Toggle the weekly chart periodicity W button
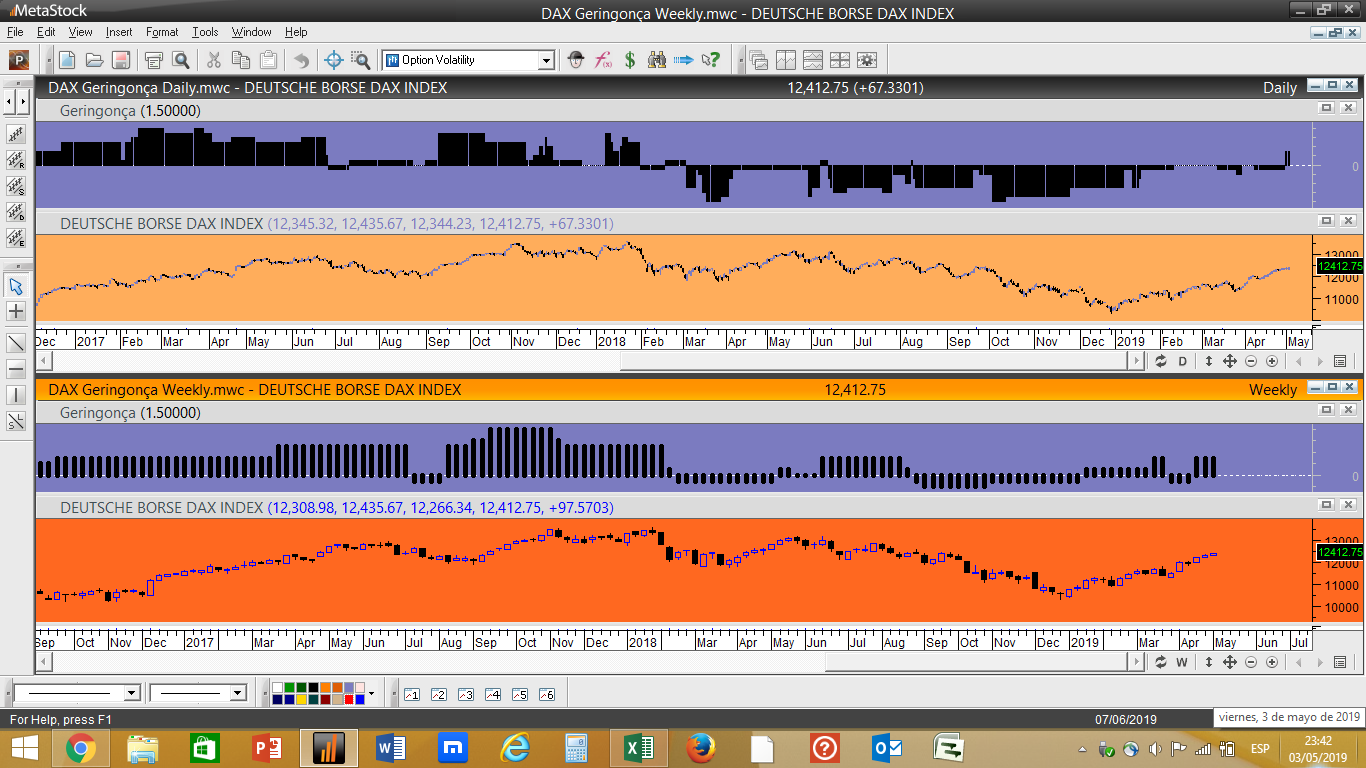This screenshot has height=768, width=1366. click(1182, 662)
